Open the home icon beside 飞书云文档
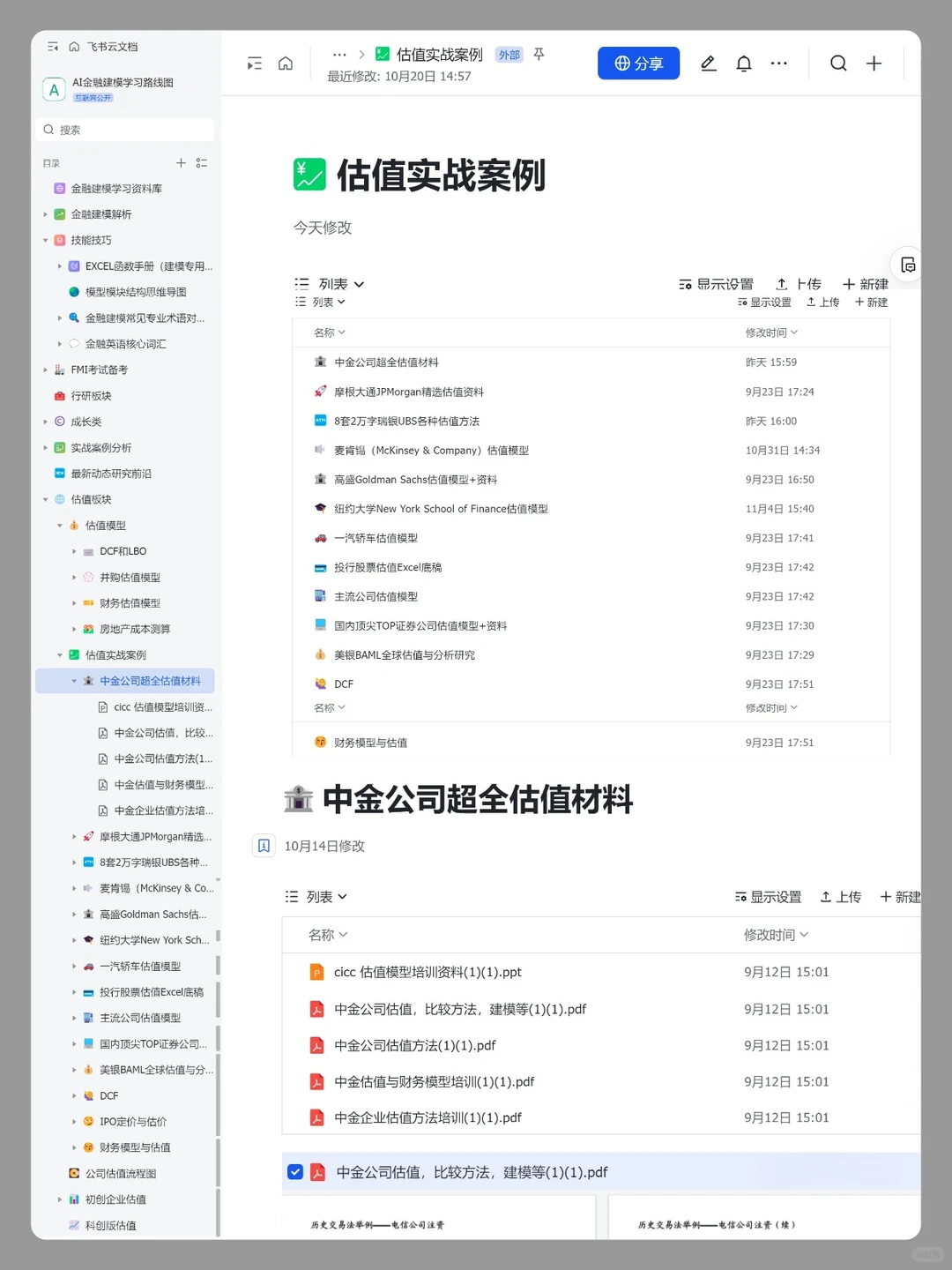952x1270 pixels. tap(74, 47)
